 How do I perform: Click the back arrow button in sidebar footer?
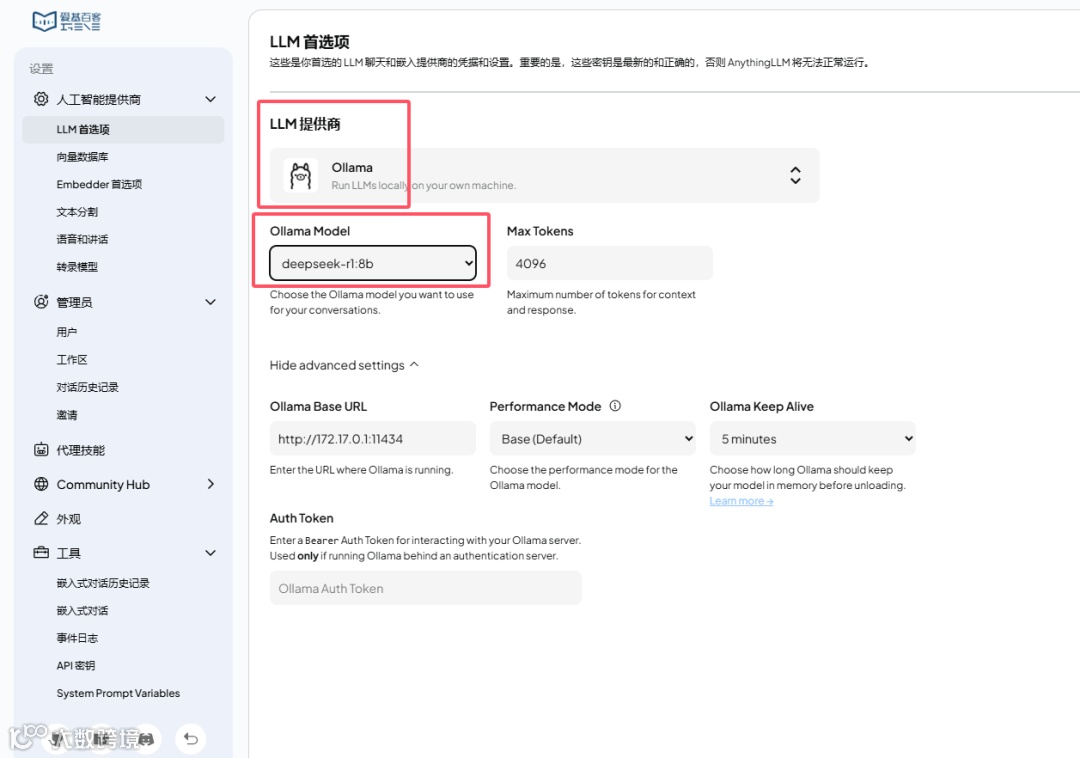tap(191, 739)
